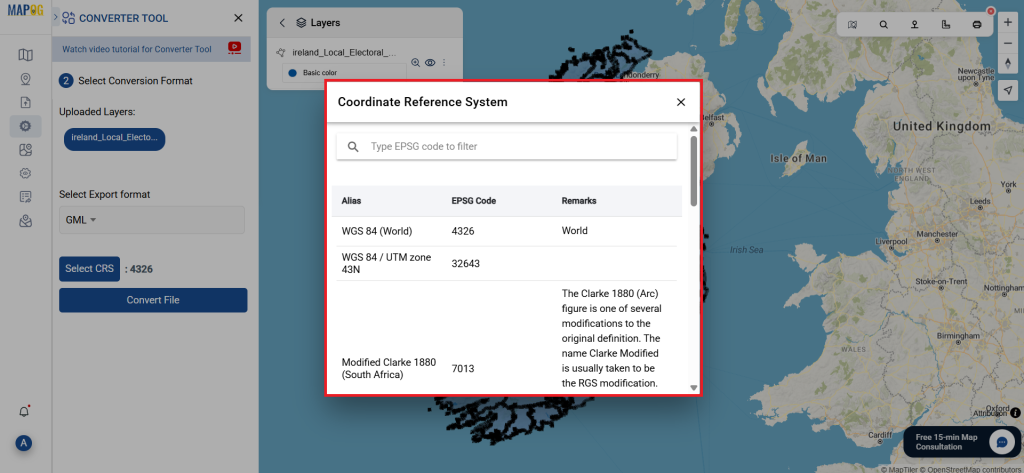Select Modified Clarke 1880 (South Africa) row

507,338
